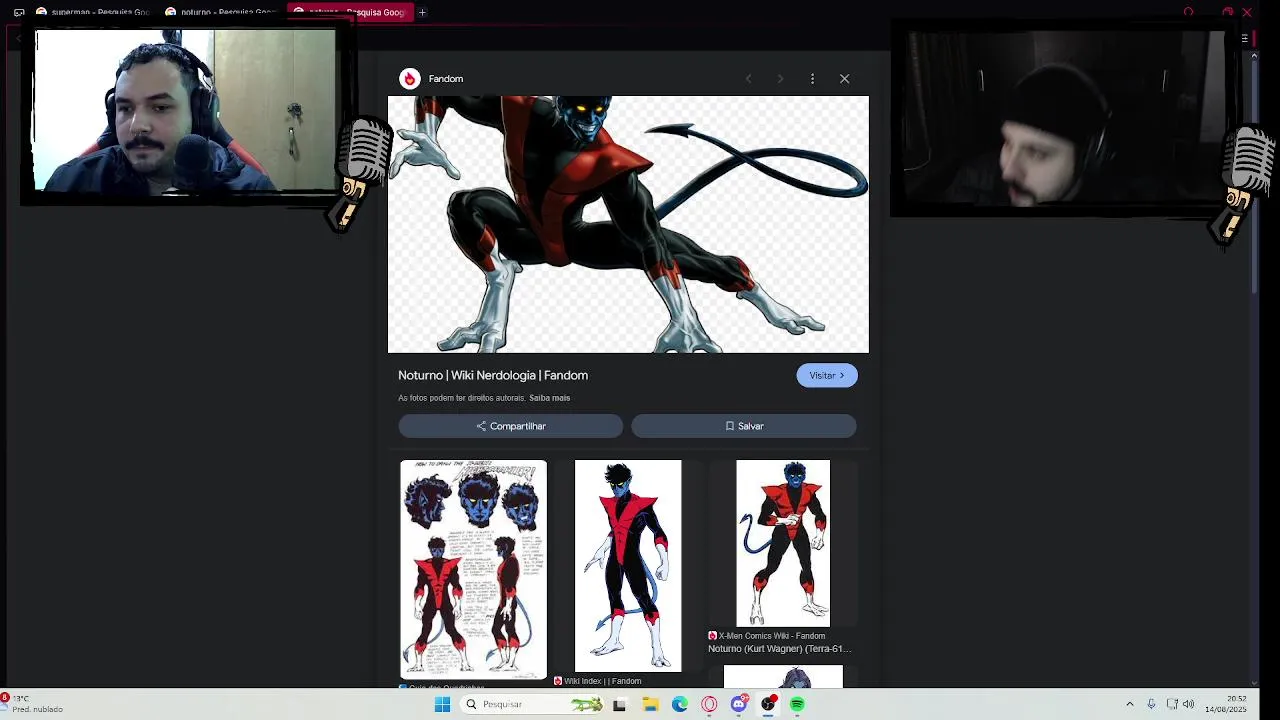Viewport: 1280px width, 720px height.
Task: Open the OBS Studio taskbar icon
Action: (768, 704)
